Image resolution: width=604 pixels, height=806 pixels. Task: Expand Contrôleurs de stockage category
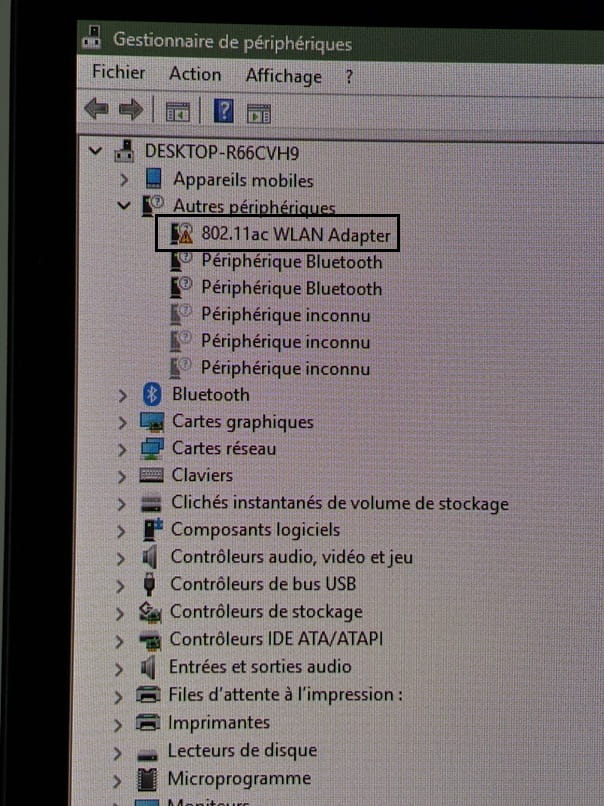[x=119, y=614]
